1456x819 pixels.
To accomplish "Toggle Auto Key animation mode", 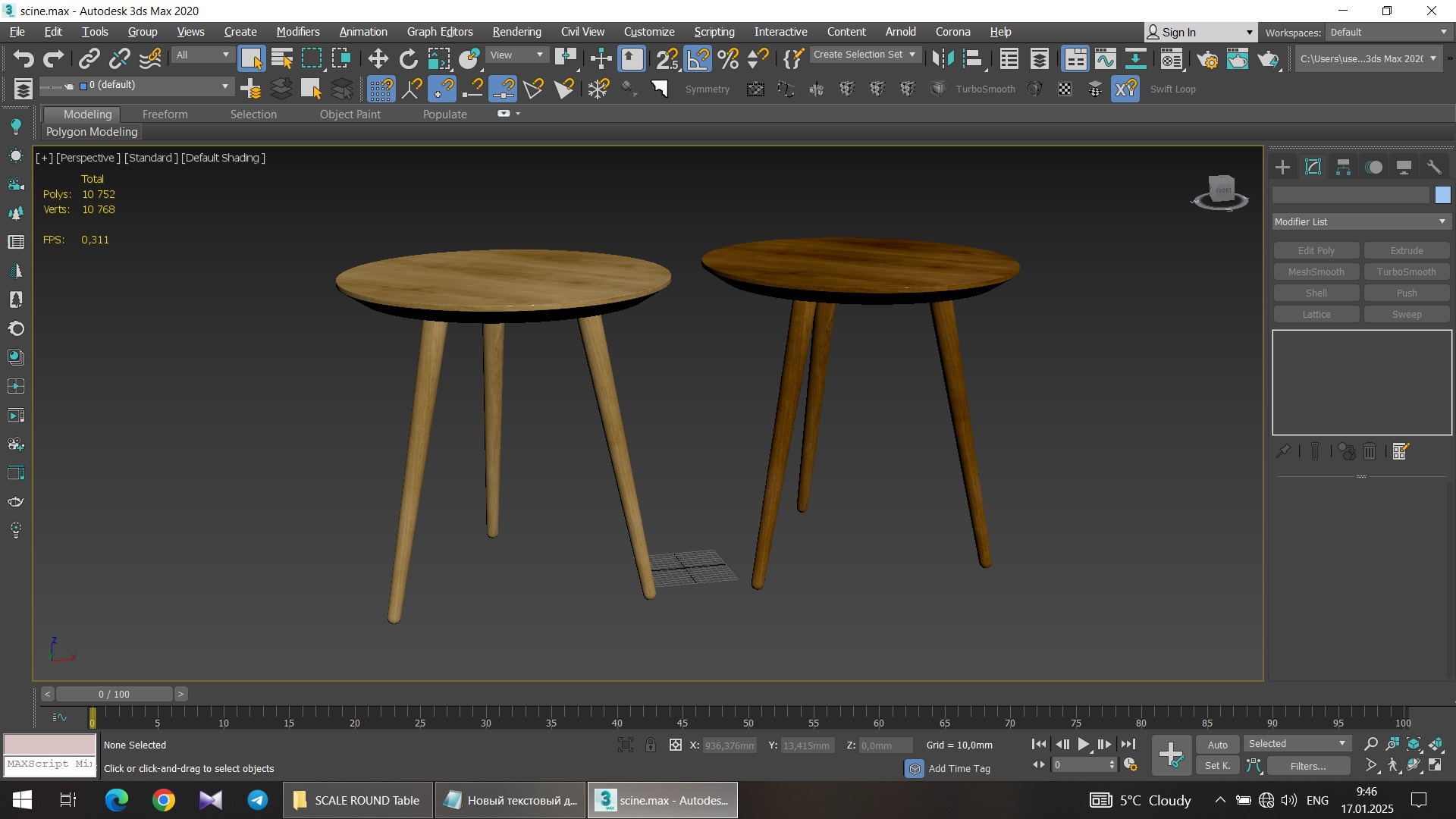I will (x=1218, y=745).
